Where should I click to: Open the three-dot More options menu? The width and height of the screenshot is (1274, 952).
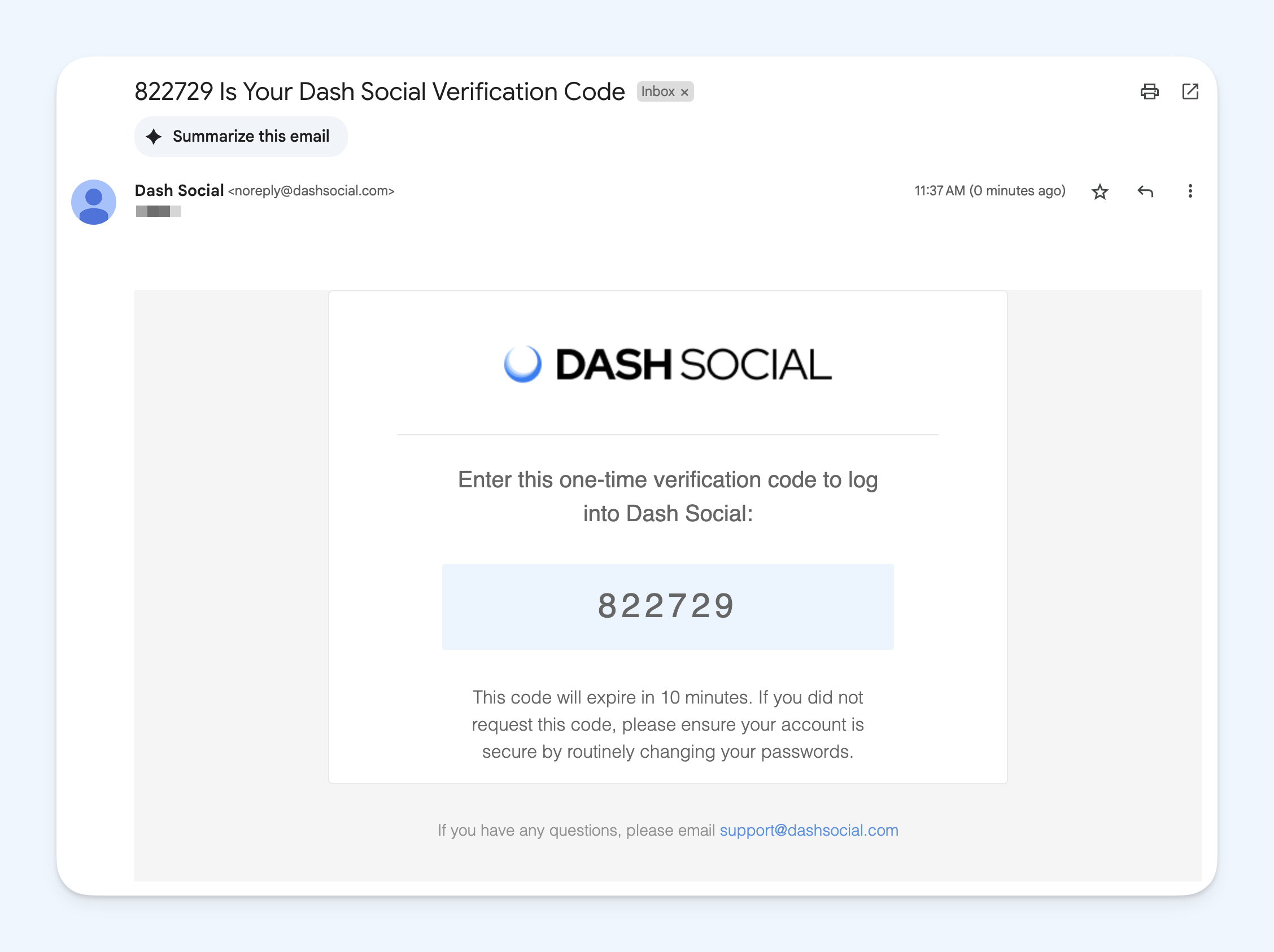click(1190, 191)
